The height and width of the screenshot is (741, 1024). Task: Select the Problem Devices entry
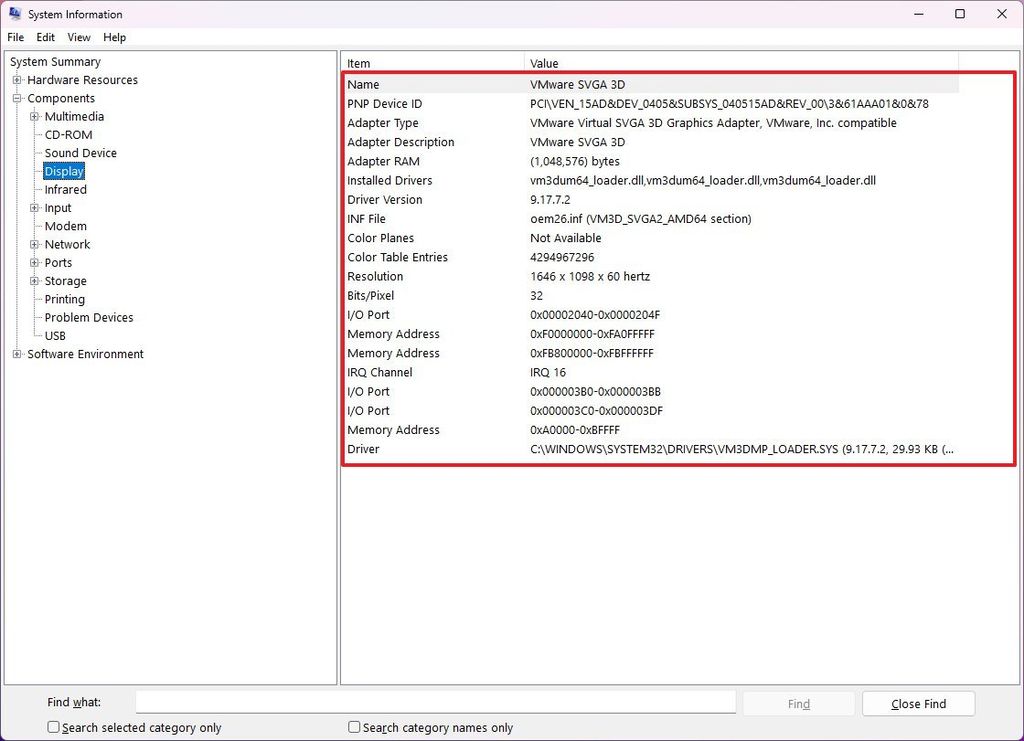(x=88, y=317)
